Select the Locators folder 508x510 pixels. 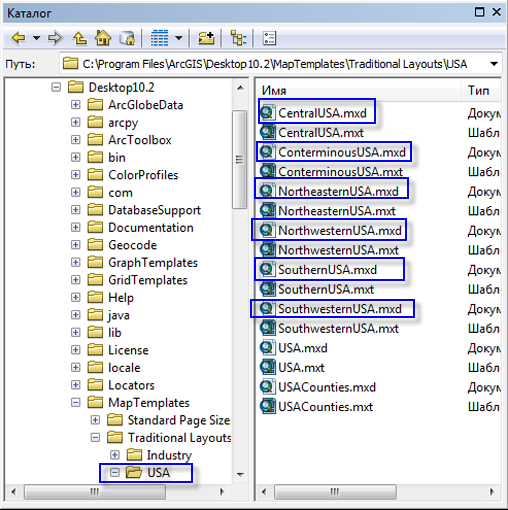121,385
